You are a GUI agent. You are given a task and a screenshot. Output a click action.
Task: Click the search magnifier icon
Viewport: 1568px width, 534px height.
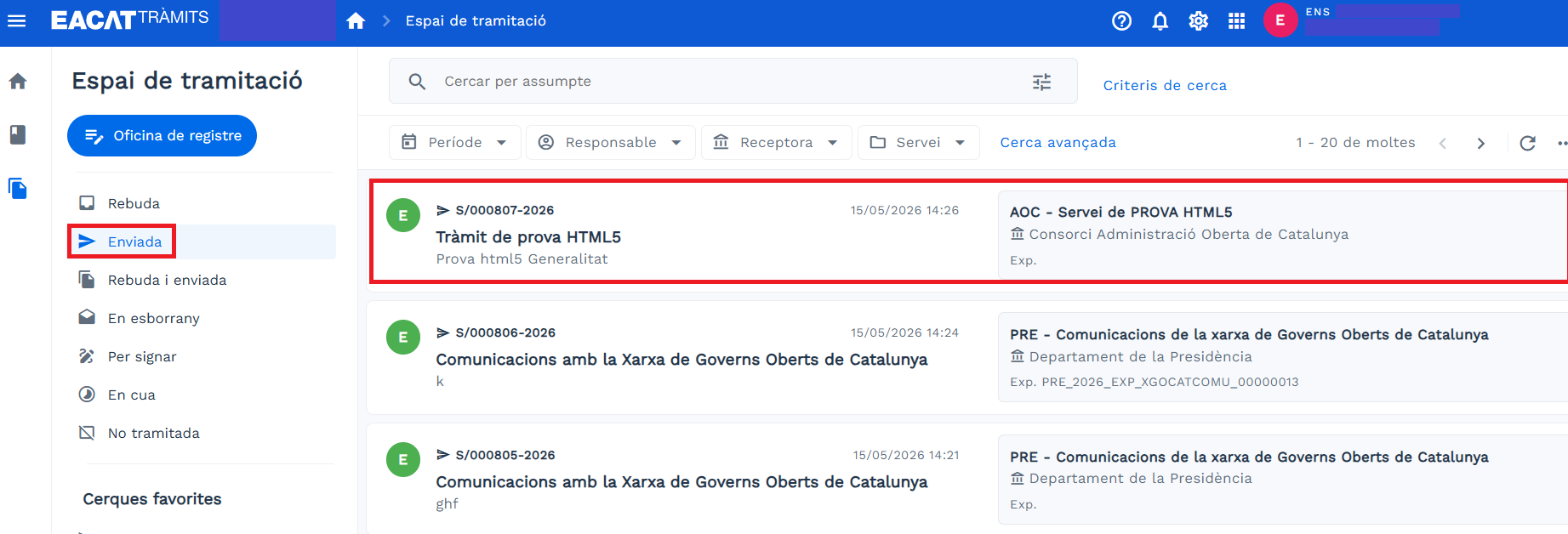(x=417, y=82)
